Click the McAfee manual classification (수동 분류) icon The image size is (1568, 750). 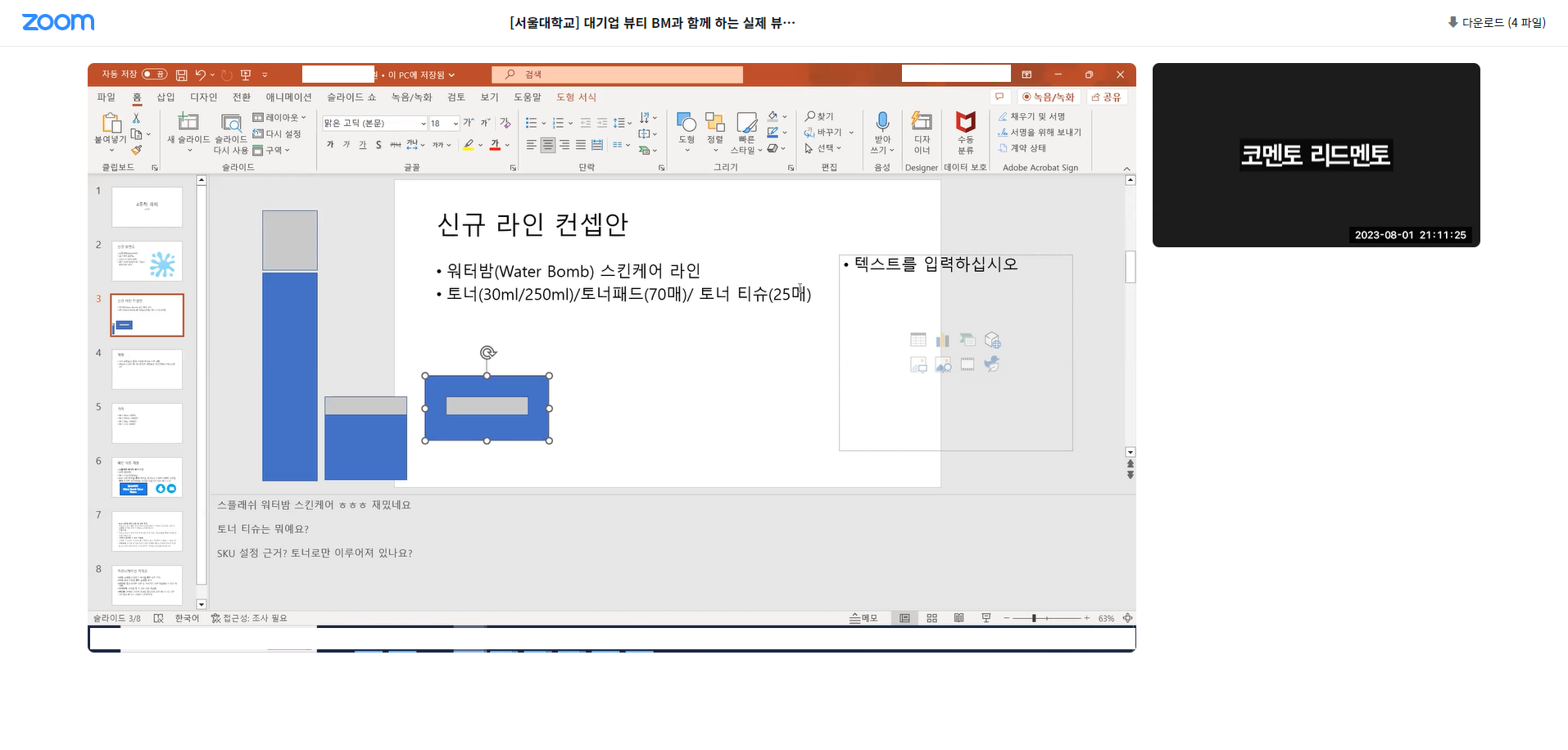pyautogui.click(x=966, y=122)
